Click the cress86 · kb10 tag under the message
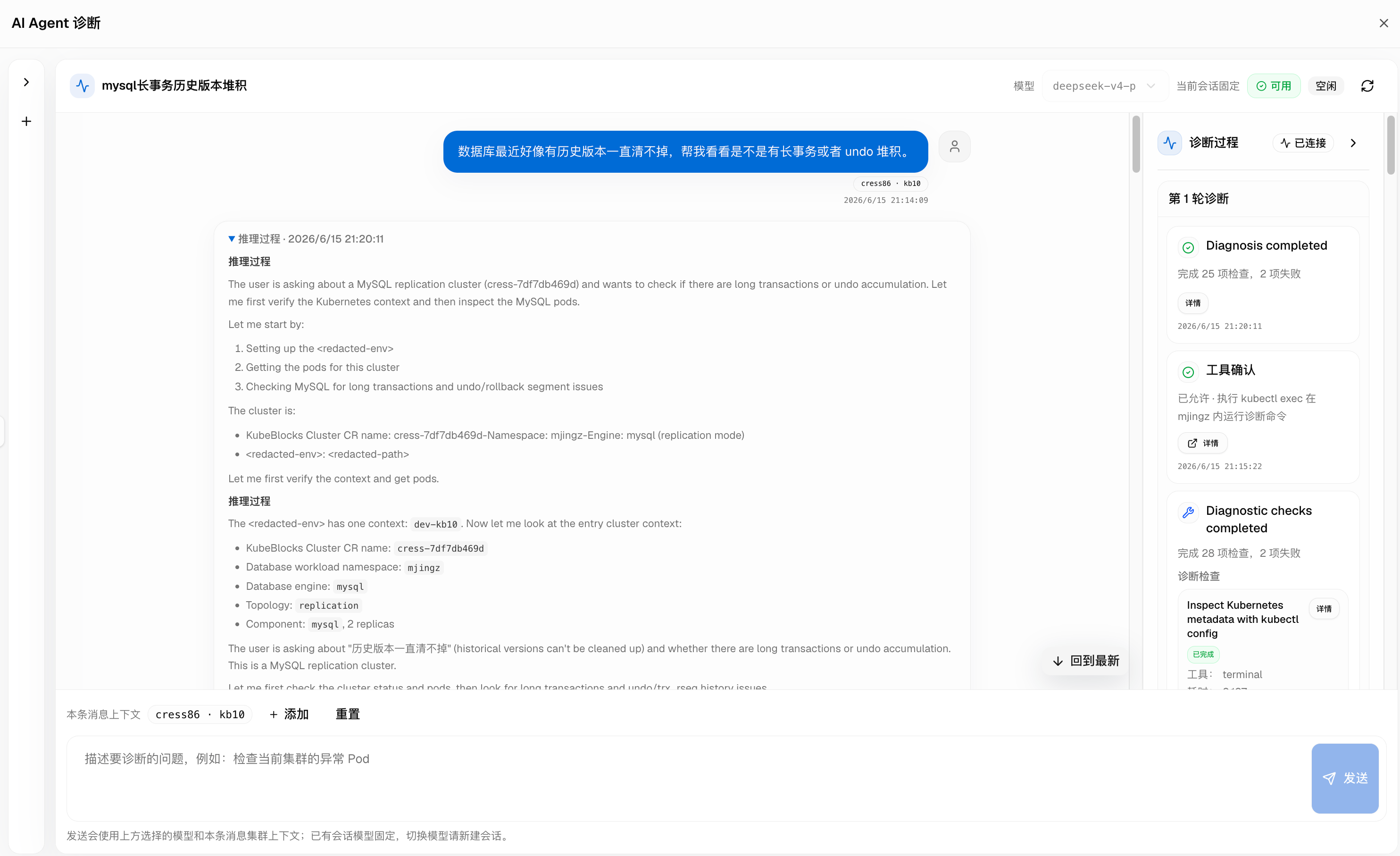 (x=891, y=184)
